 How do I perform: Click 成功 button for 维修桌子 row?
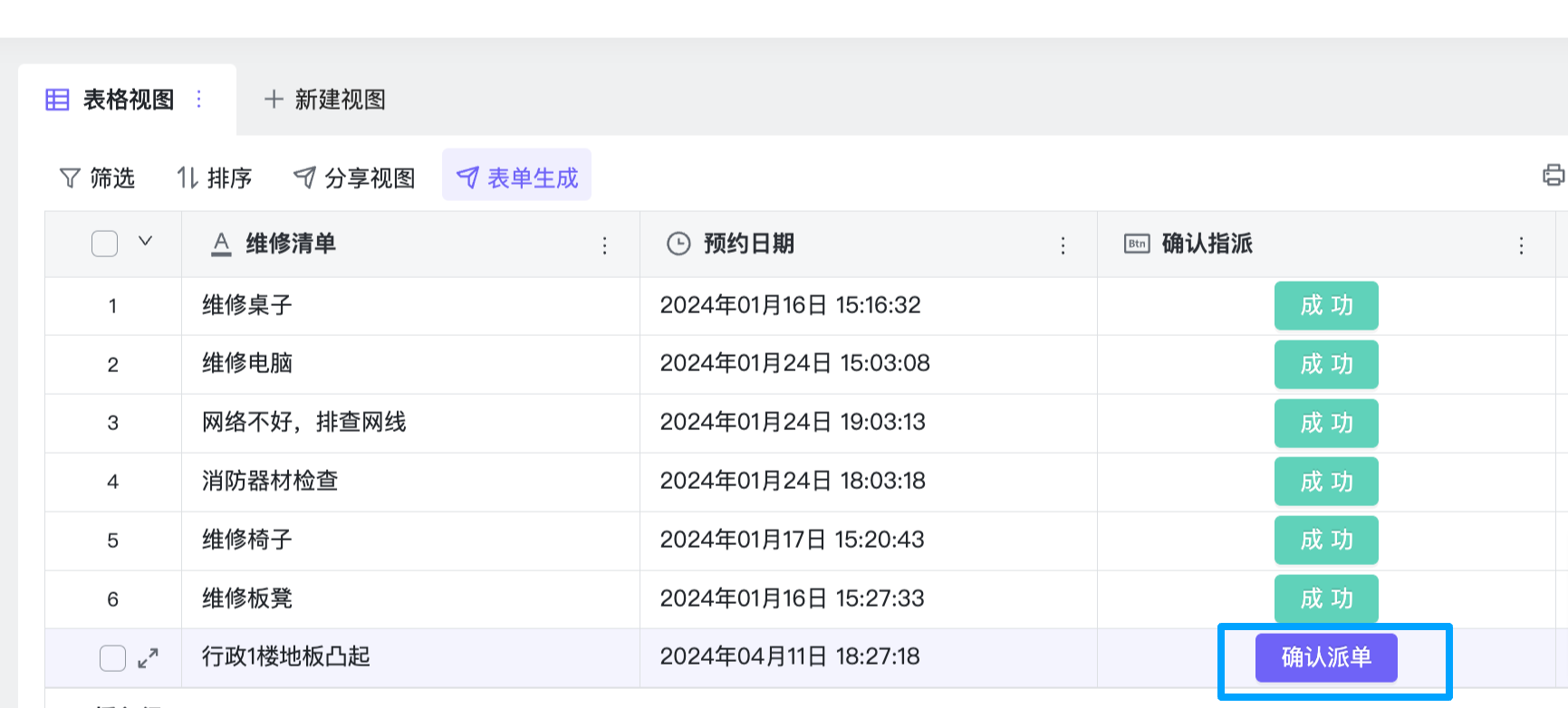pos(1326,306)
